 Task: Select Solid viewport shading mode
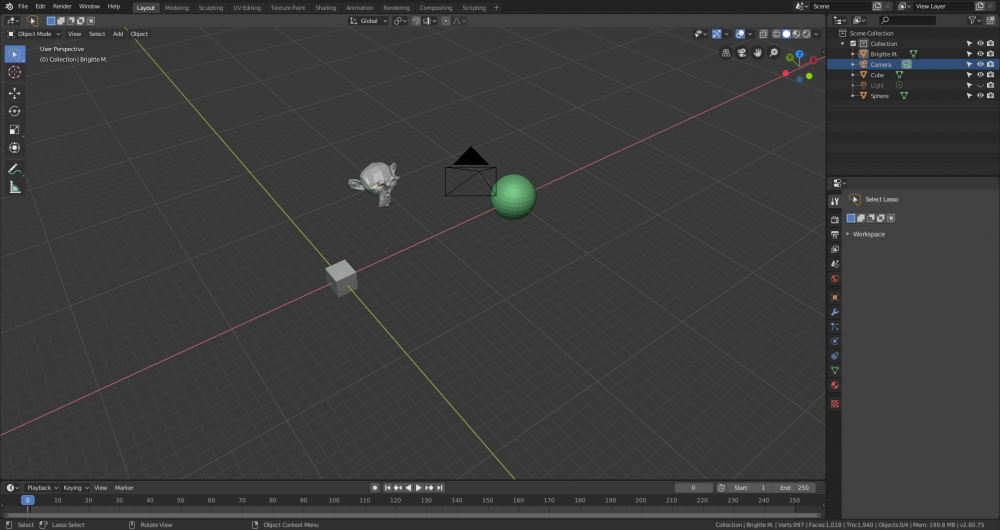tap(786, 34)
